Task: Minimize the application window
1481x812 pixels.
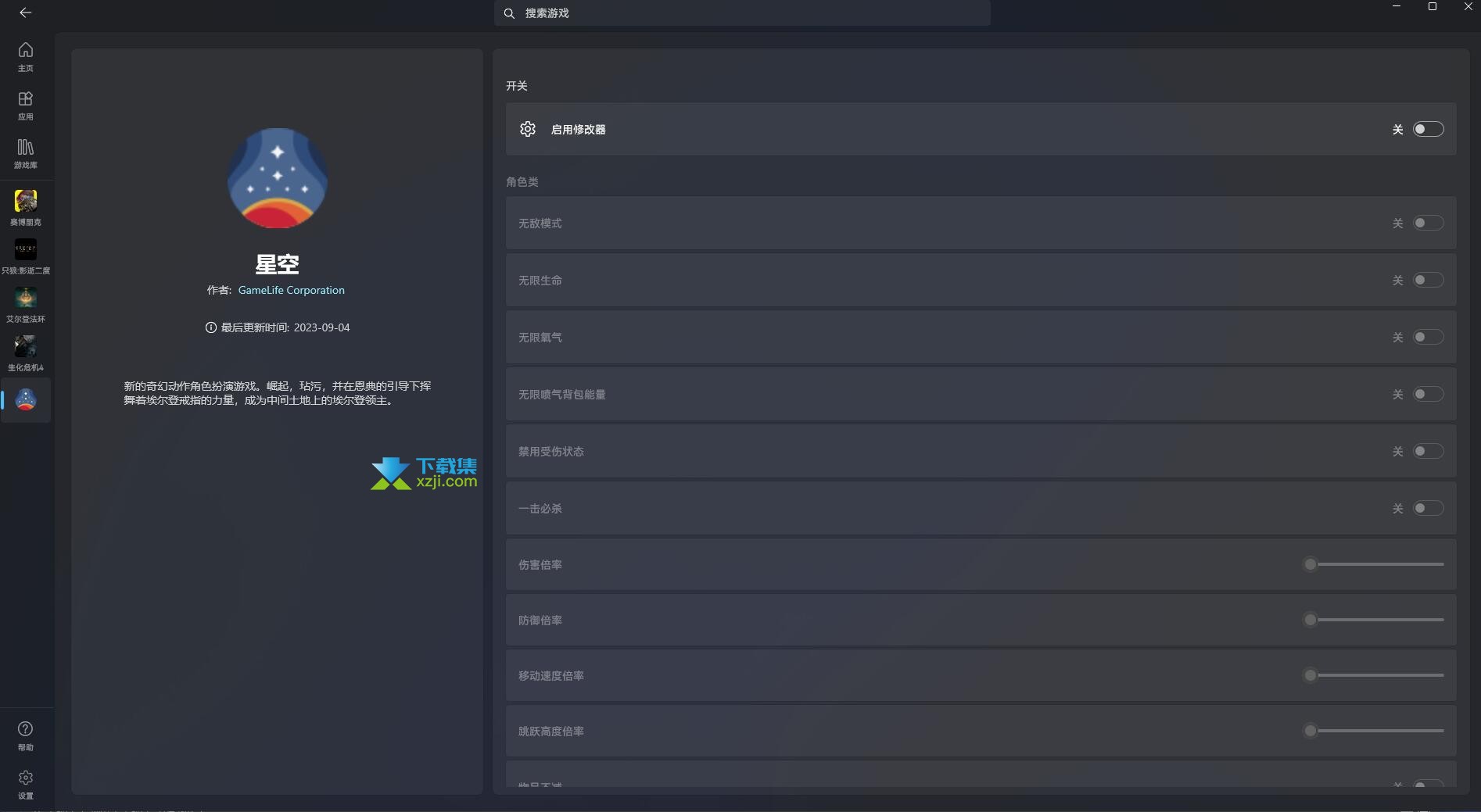Action: [x=1397, y=6]
